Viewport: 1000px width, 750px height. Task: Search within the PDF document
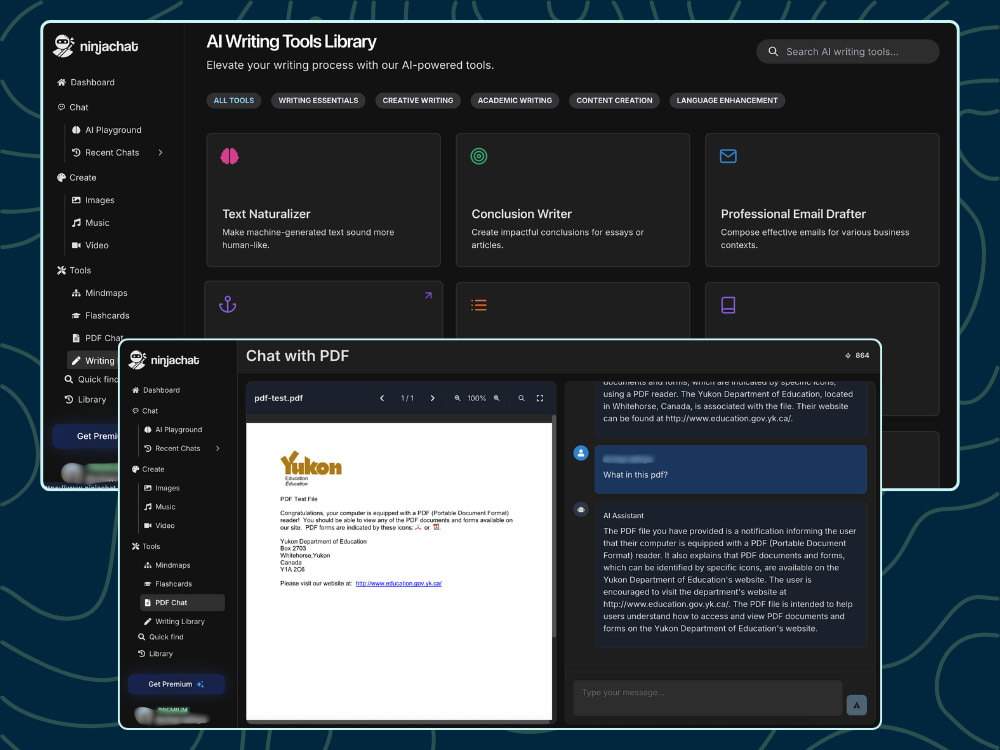click(522, 398)
